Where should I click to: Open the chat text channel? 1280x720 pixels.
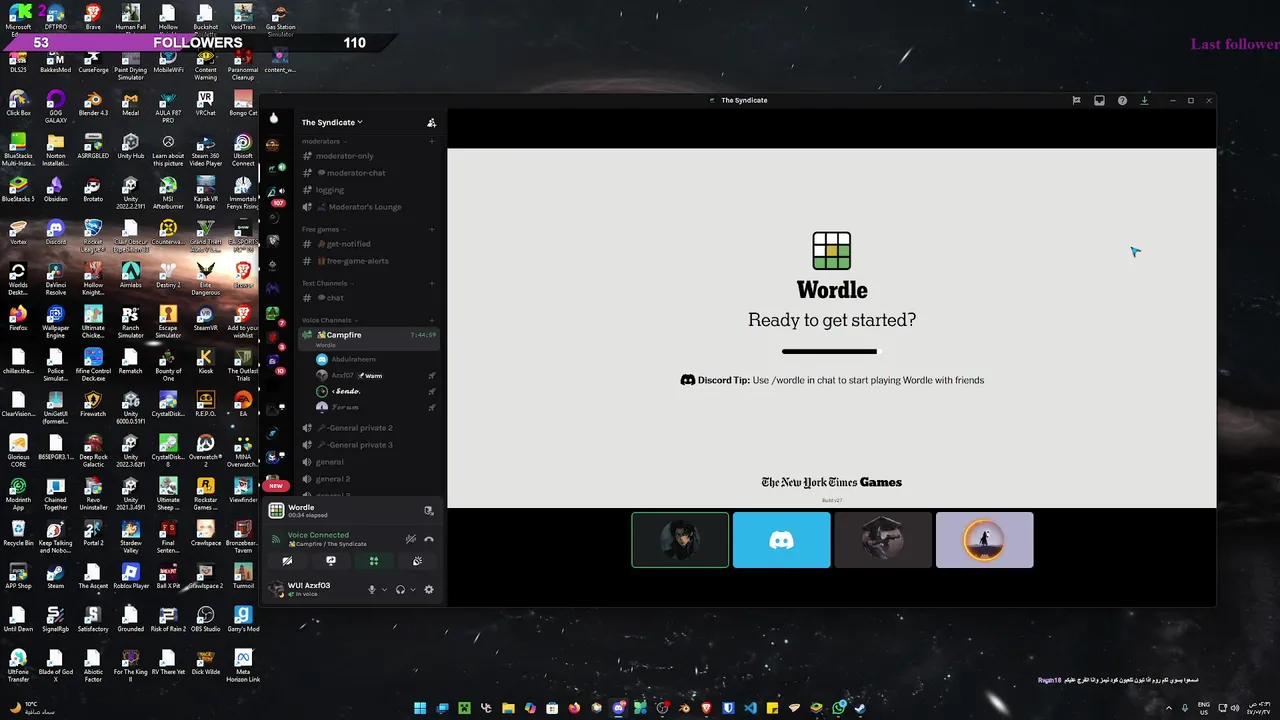click(x=369, y=298)
